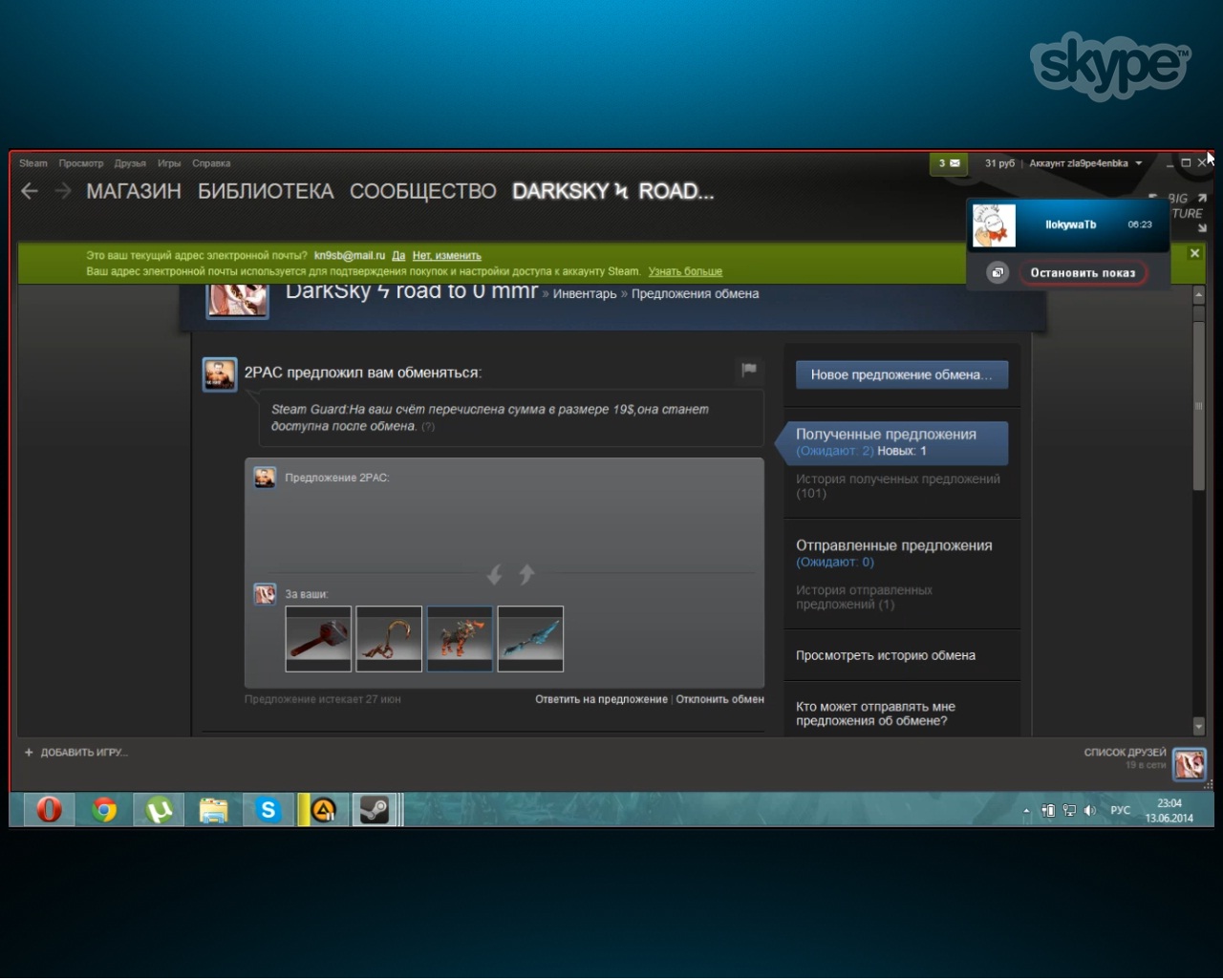Screen dimensions: 1223x980
Task: Launch Chrome from the taskbar
Action: (104, 810)
